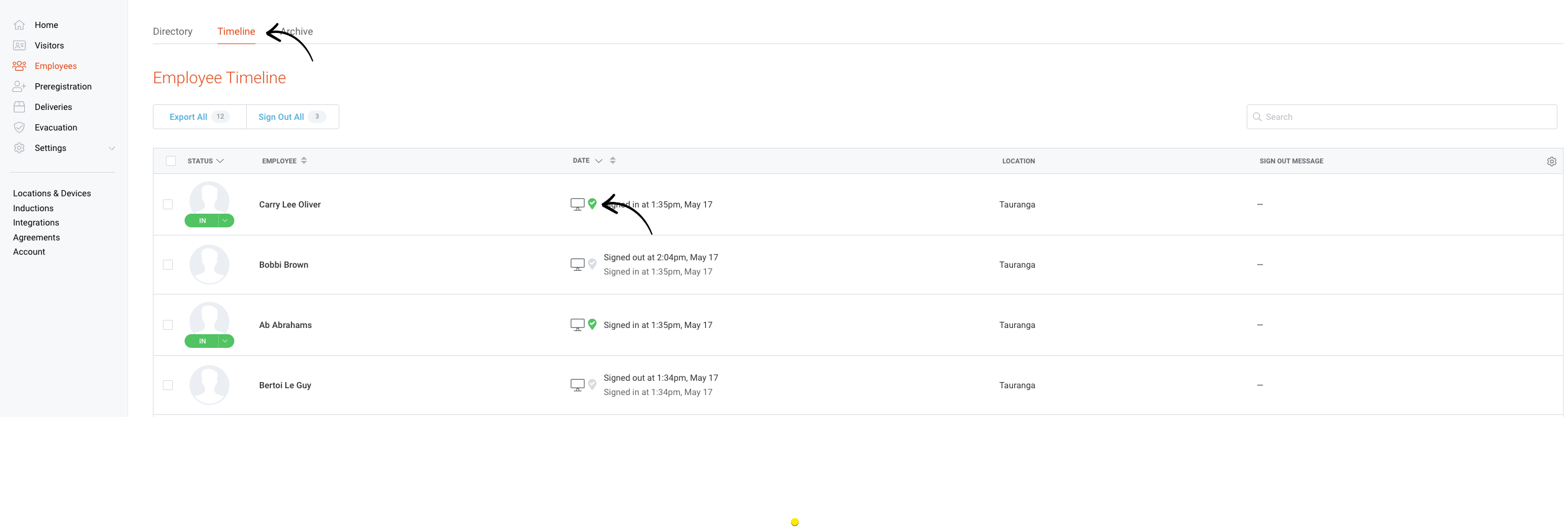Screen dimensions: 1568x528
Task: Select the Deliveries box icon
Action: [19, 107]
